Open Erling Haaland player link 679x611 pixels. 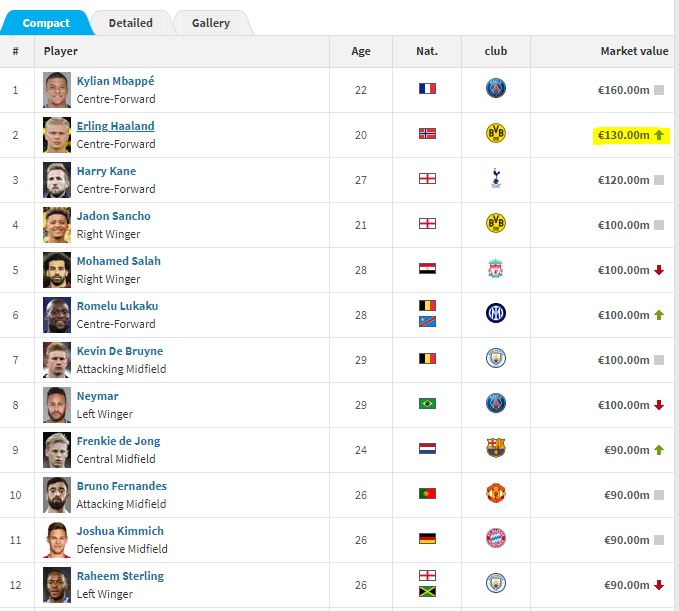tap(116, 126)
